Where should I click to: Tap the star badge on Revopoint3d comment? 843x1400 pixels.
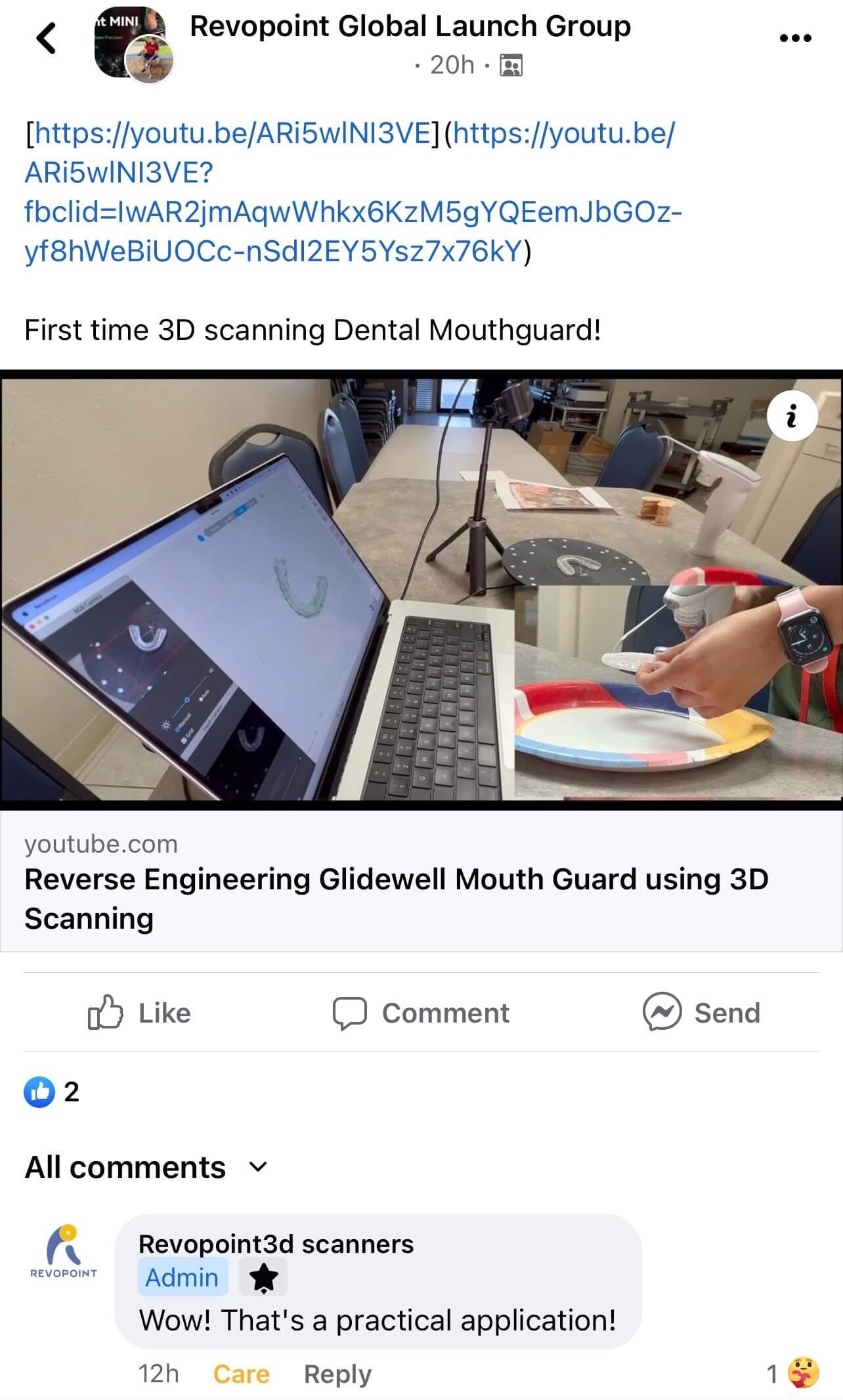(x=263, y=1277)
